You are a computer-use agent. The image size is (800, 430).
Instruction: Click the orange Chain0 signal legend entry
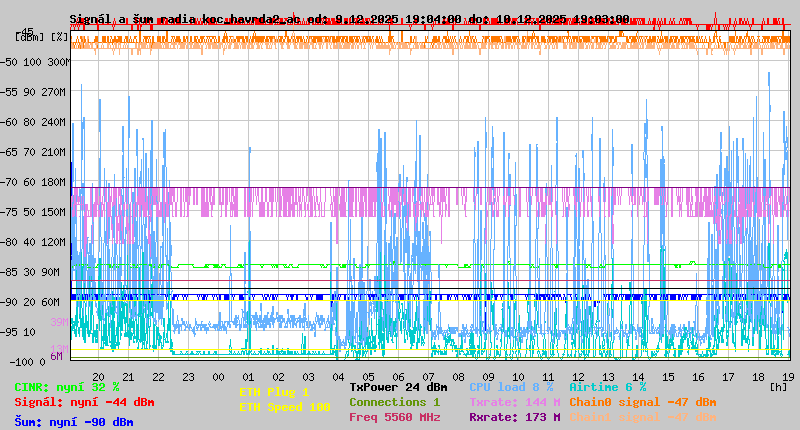643,402
